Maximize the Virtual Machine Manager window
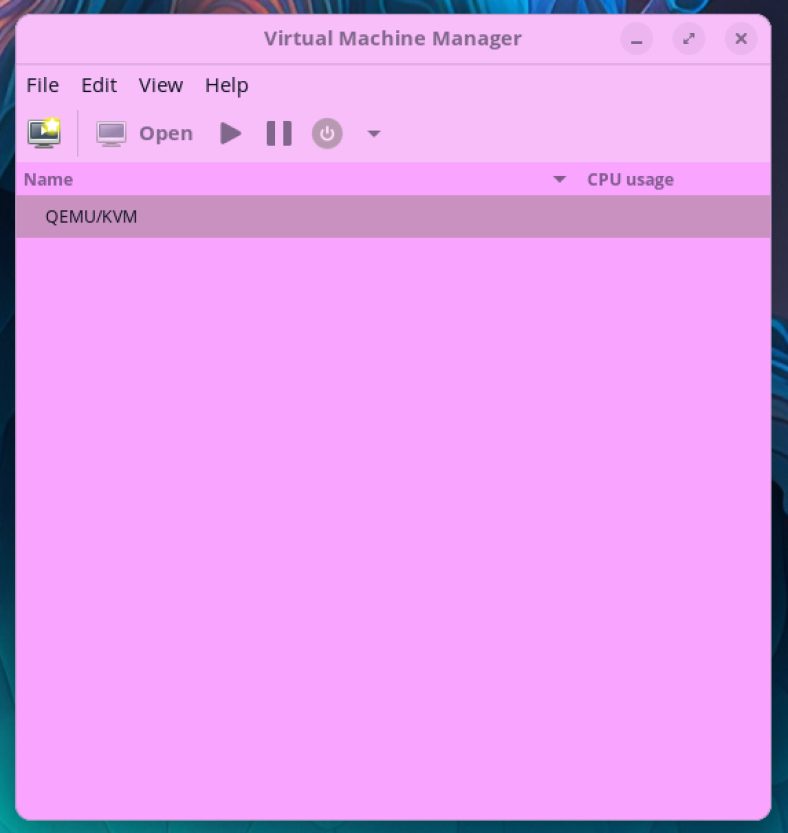Screen dimensions: 788x833 click(x=688, y=39)
